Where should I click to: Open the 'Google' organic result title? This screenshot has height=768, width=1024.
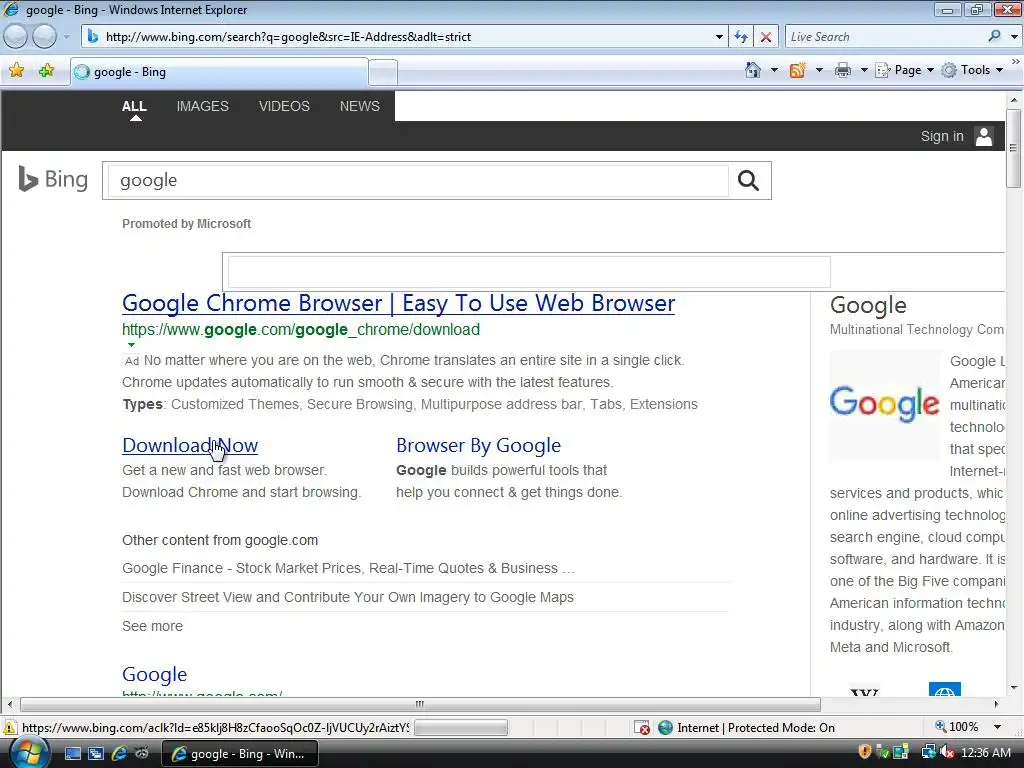click(x=154, y=674)
